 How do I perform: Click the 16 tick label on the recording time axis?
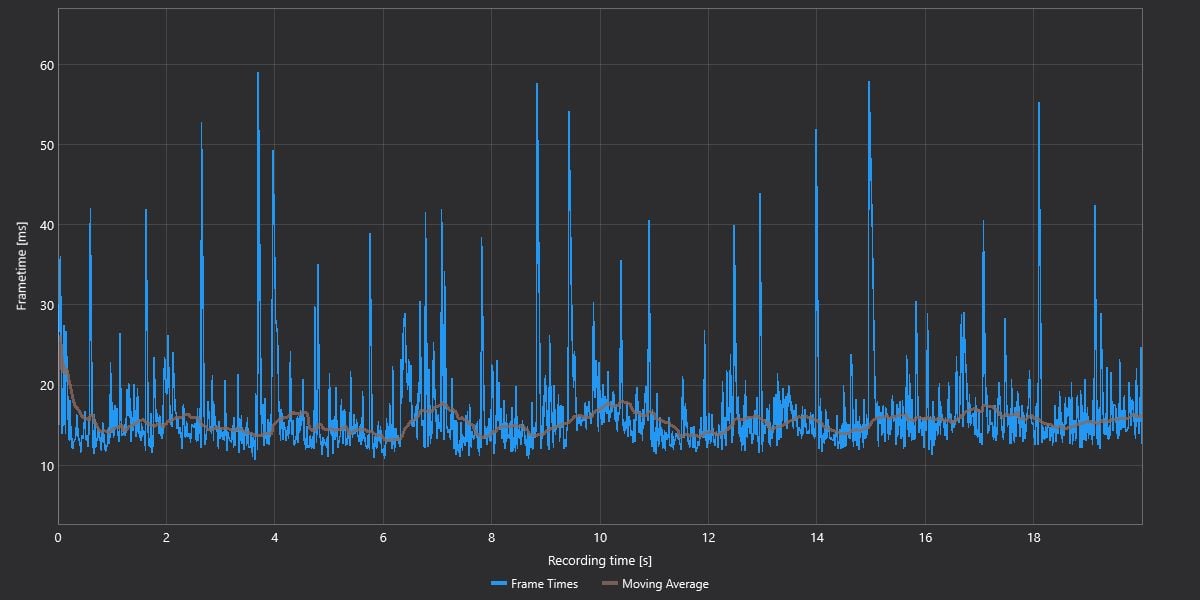(x=925, y=537)
